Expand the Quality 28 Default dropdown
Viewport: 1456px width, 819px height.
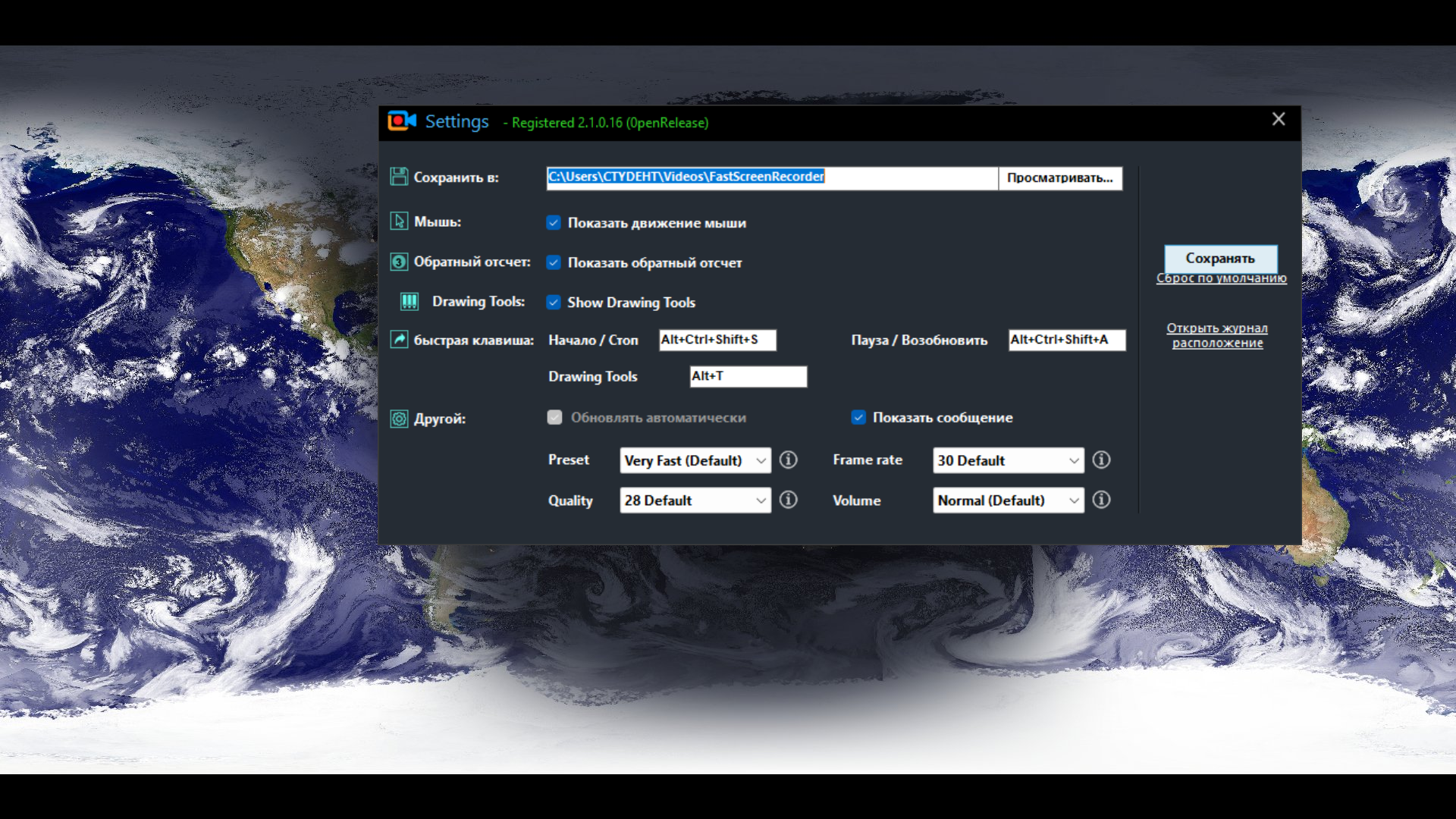(695, 500)
